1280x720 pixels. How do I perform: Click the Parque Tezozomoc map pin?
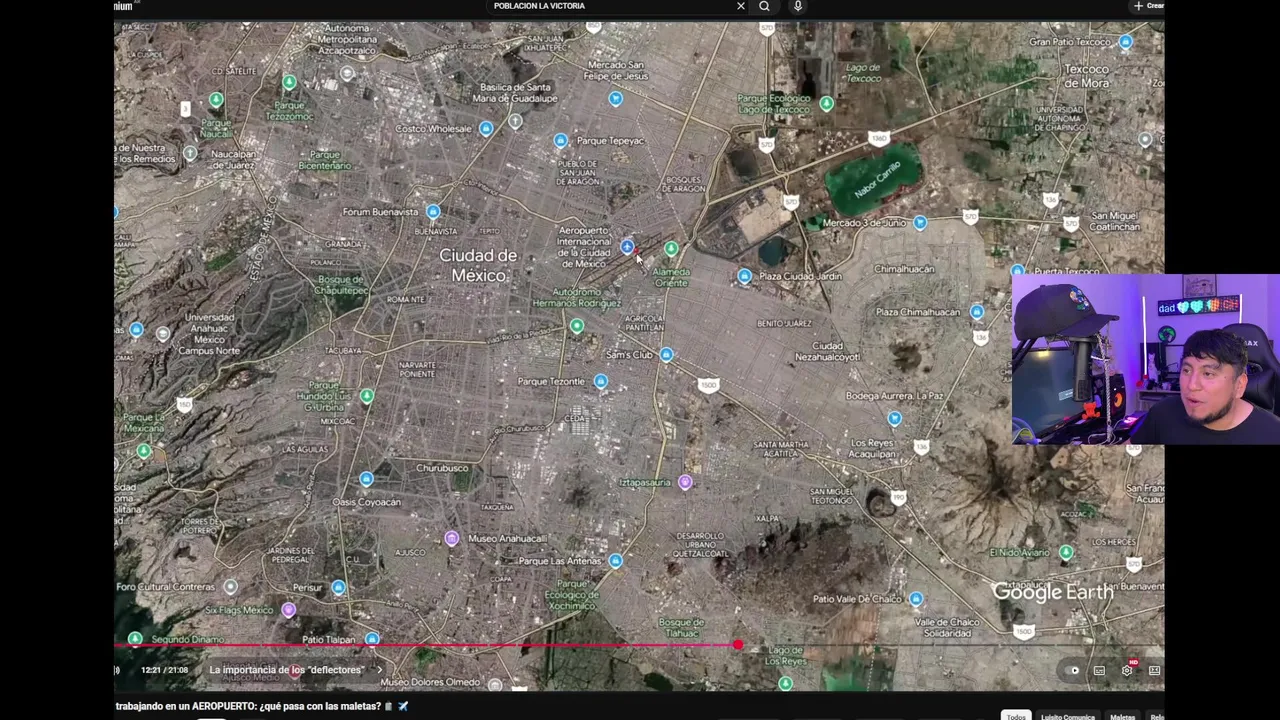pos(289,82)
